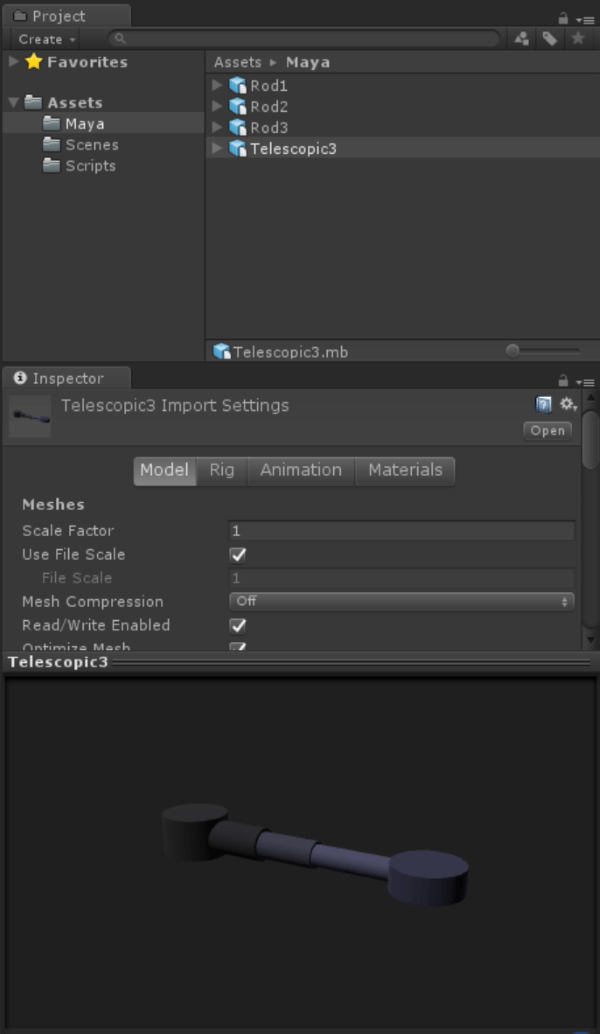The width and height of the screenshot is (600, 1034).
Task: Select the Scripts folder in Assets tree
Action: tap(90, 166)
